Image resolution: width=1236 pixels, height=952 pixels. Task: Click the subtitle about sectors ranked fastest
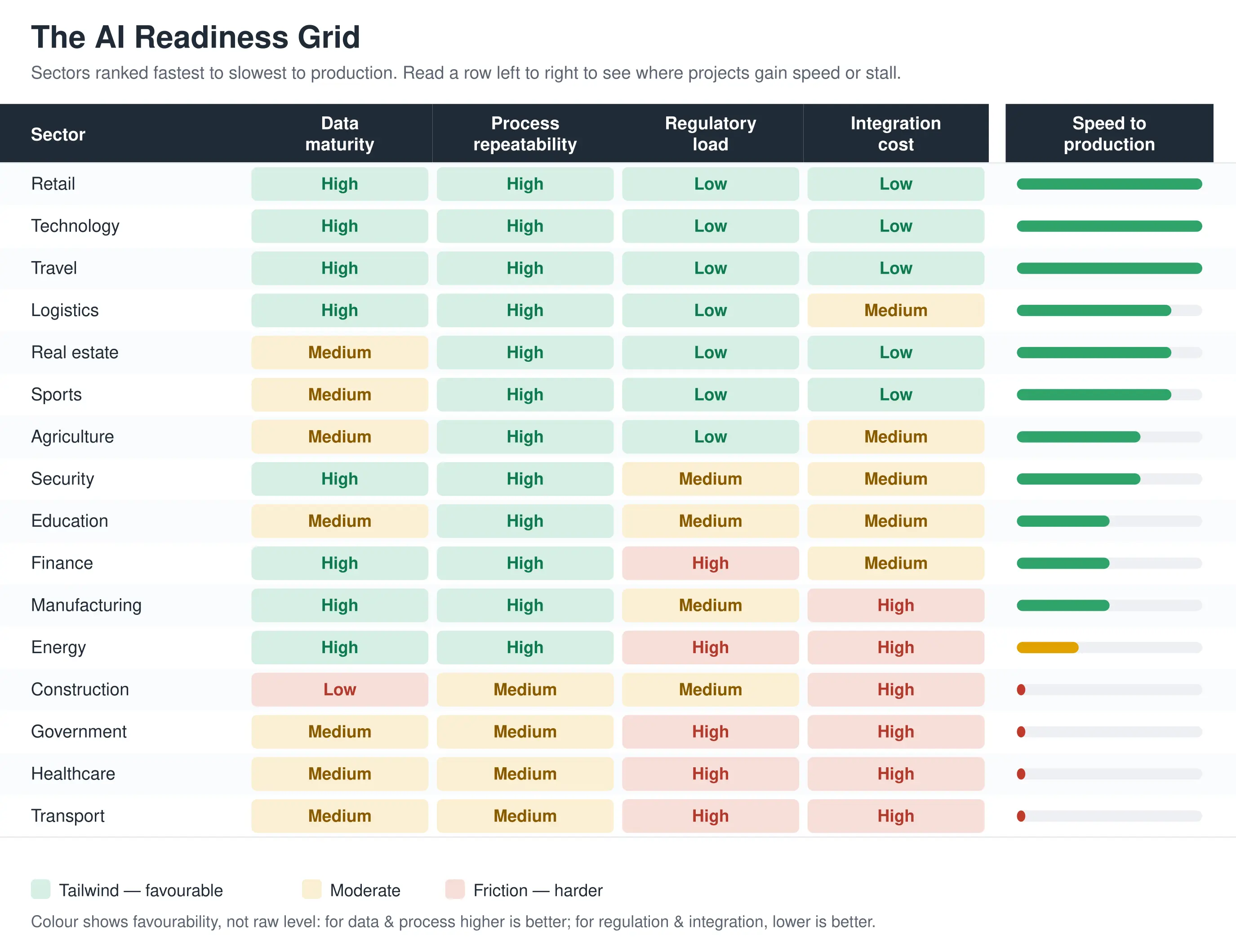coord(466,73)
